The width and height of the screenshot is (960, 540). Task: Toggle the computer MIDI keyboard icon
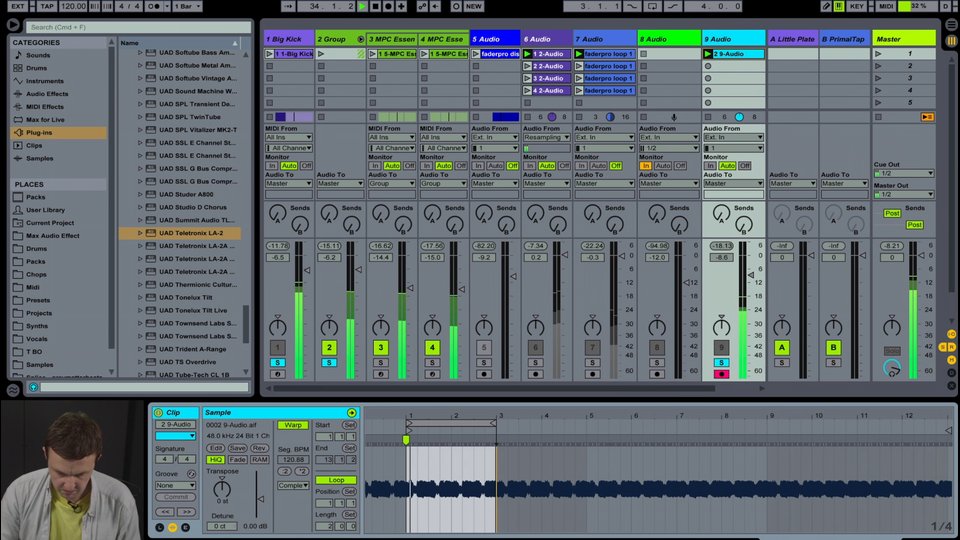click(839, 6)
